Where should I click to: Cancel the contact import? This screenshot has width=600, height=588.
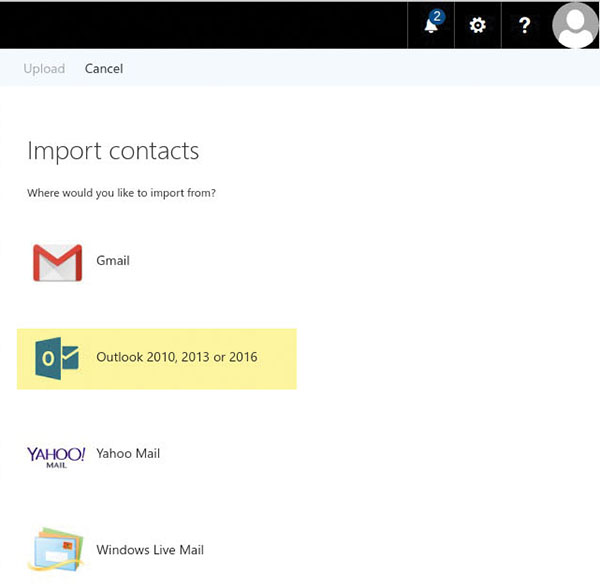104,69
